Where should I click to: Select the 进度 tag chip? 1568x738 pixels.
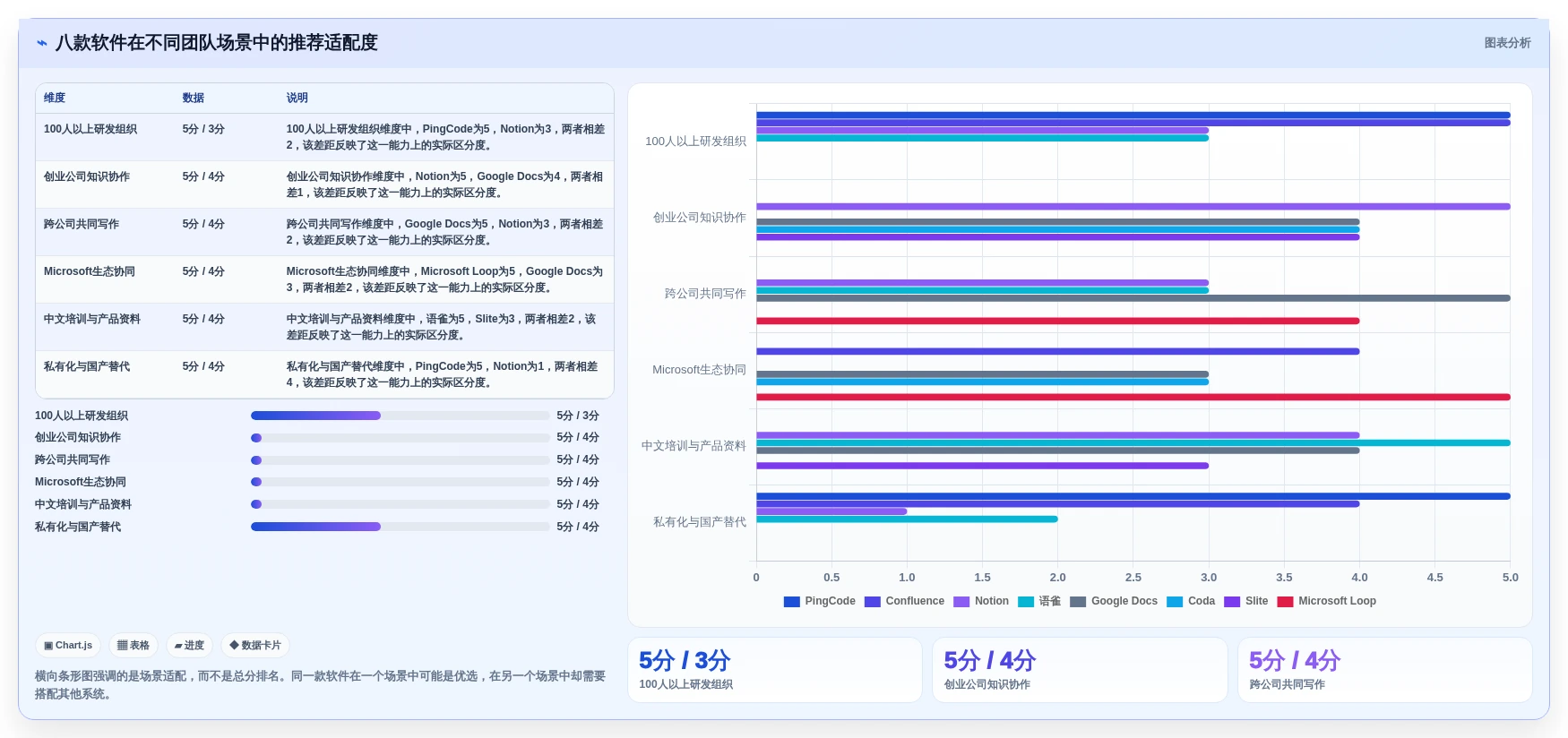[189, 646]
